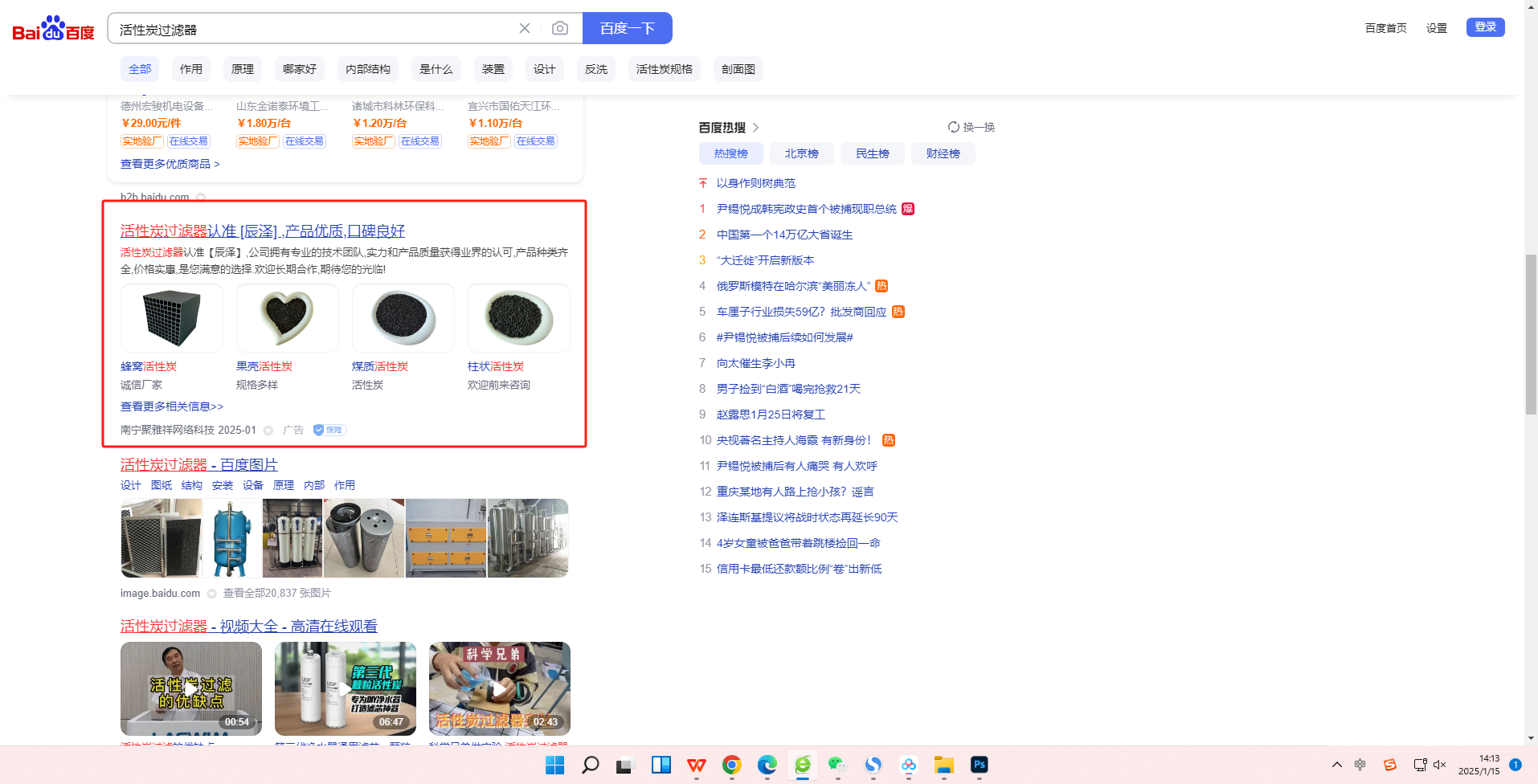
Task: Expand 查看更多优质商品 link
Action: tap(170, 164)
